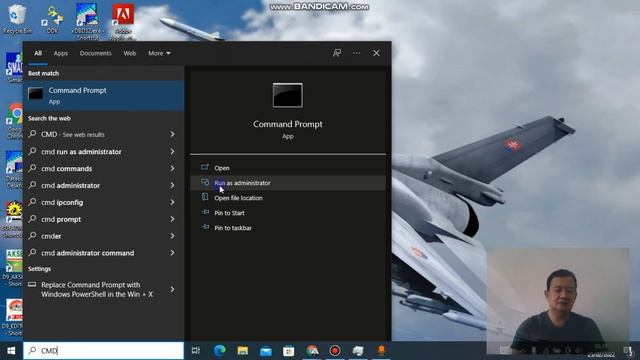640x360 pixels.
Task: Switch to the Documents tab
Action: pyautogui.click(x=96, y=53)
